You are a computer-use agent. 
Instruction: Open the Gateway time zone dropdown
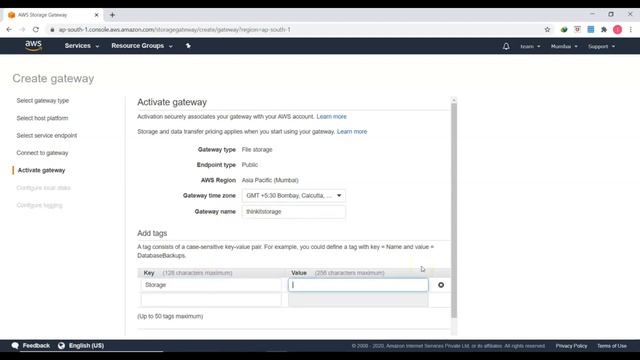(x=293, y=196)
